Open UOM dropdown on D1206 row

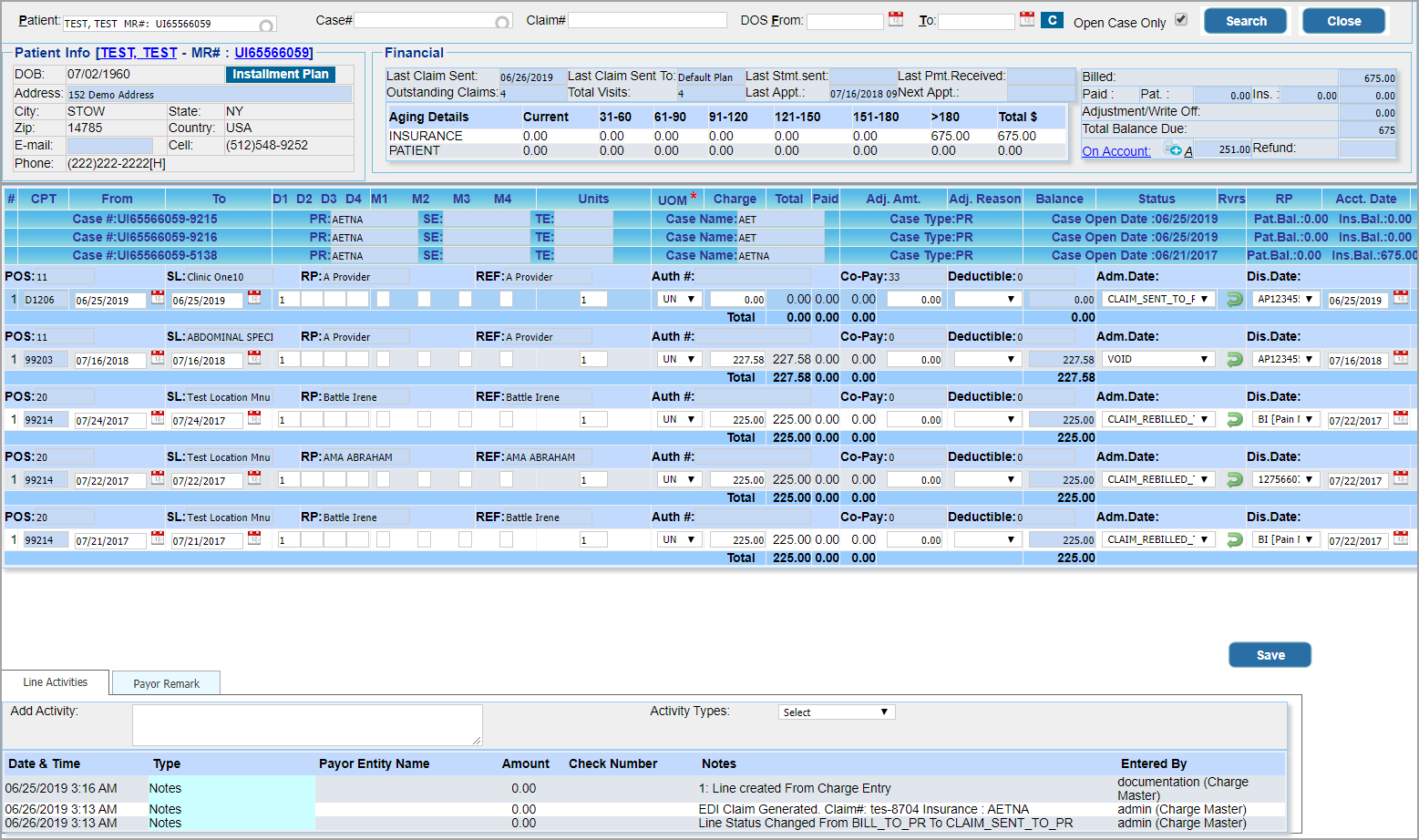click(679, 299)
